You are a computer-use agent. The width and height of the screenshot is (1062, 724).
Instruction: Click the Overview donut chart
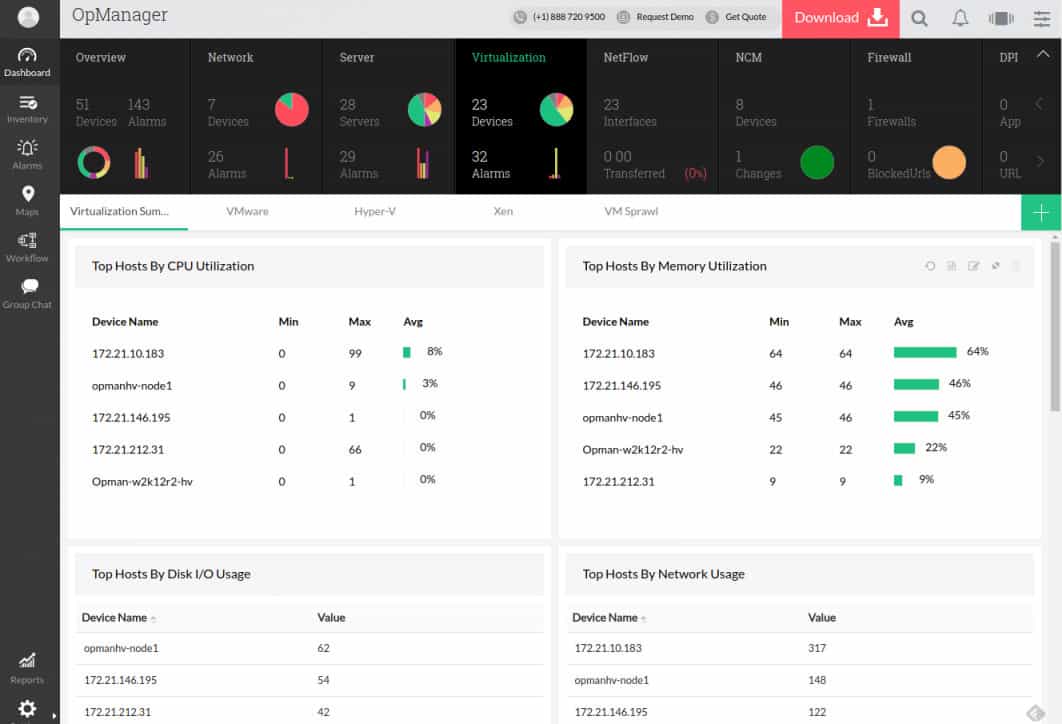click(x=94, y=163)
